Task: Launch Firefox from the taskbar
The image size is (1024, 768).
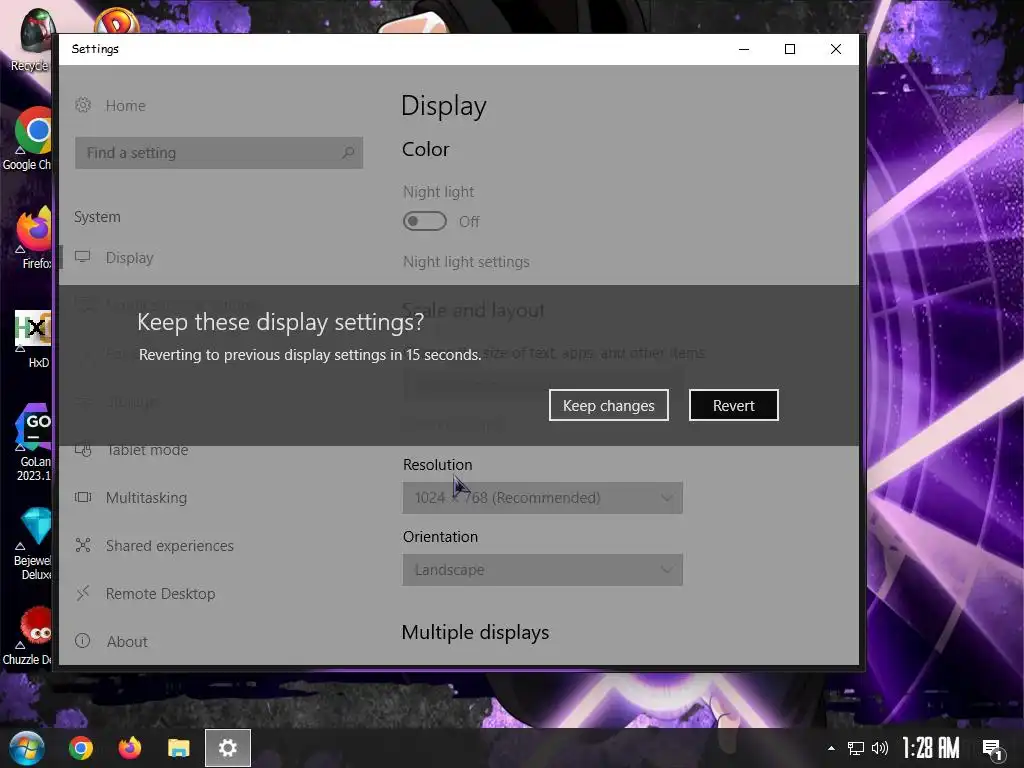Action: [x=129, y=748]
